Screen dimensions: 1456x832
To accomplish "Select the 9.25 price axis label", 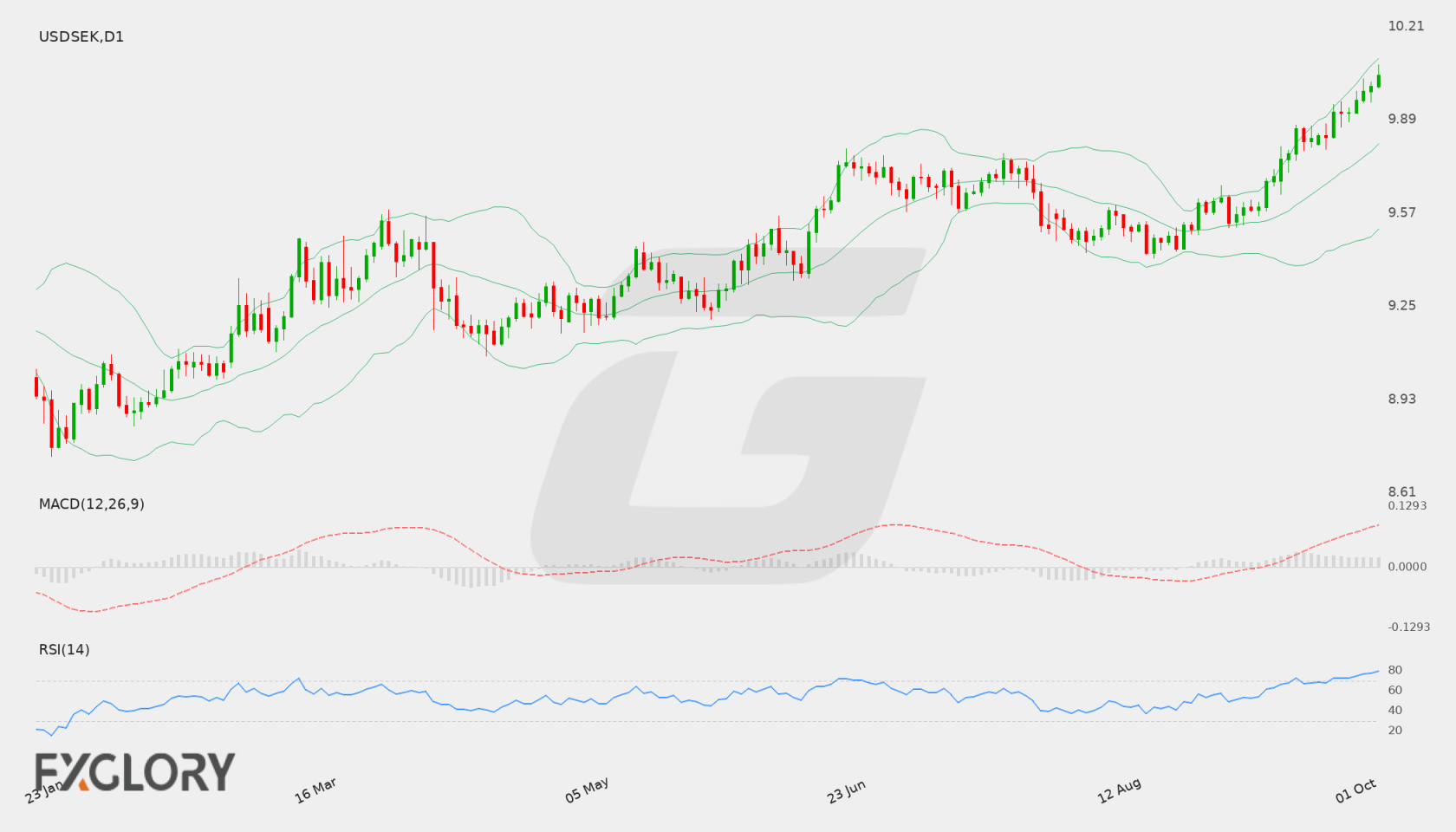I will tap(1402, 305).
